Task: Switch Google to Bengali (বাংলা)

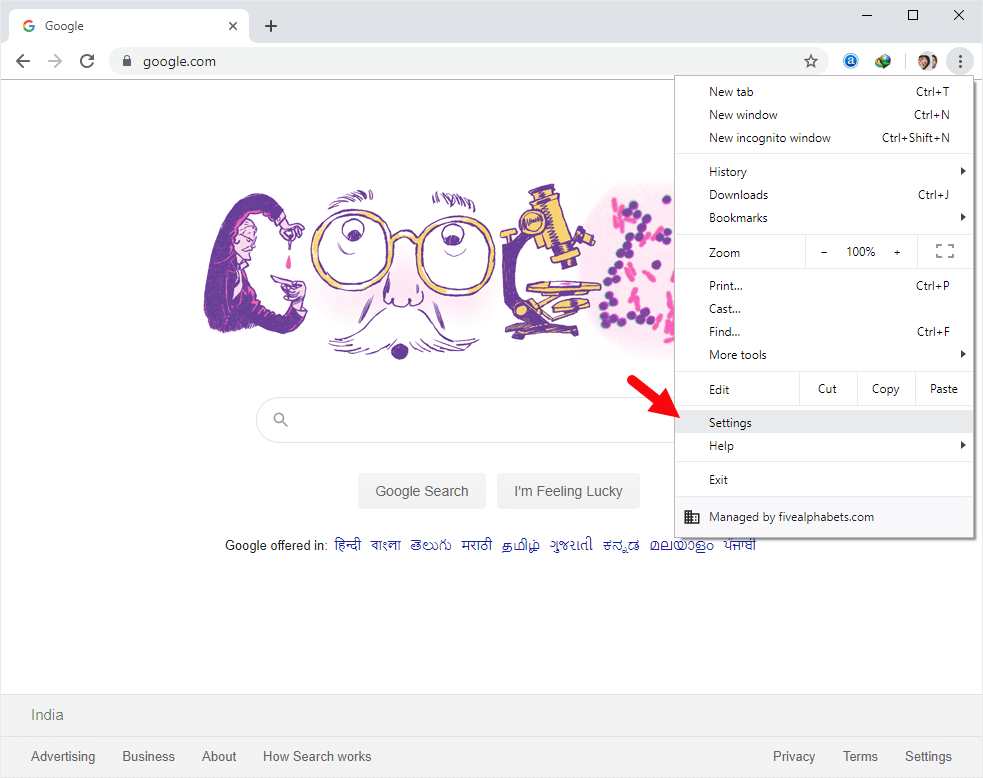Action: [x=386, y=545]
